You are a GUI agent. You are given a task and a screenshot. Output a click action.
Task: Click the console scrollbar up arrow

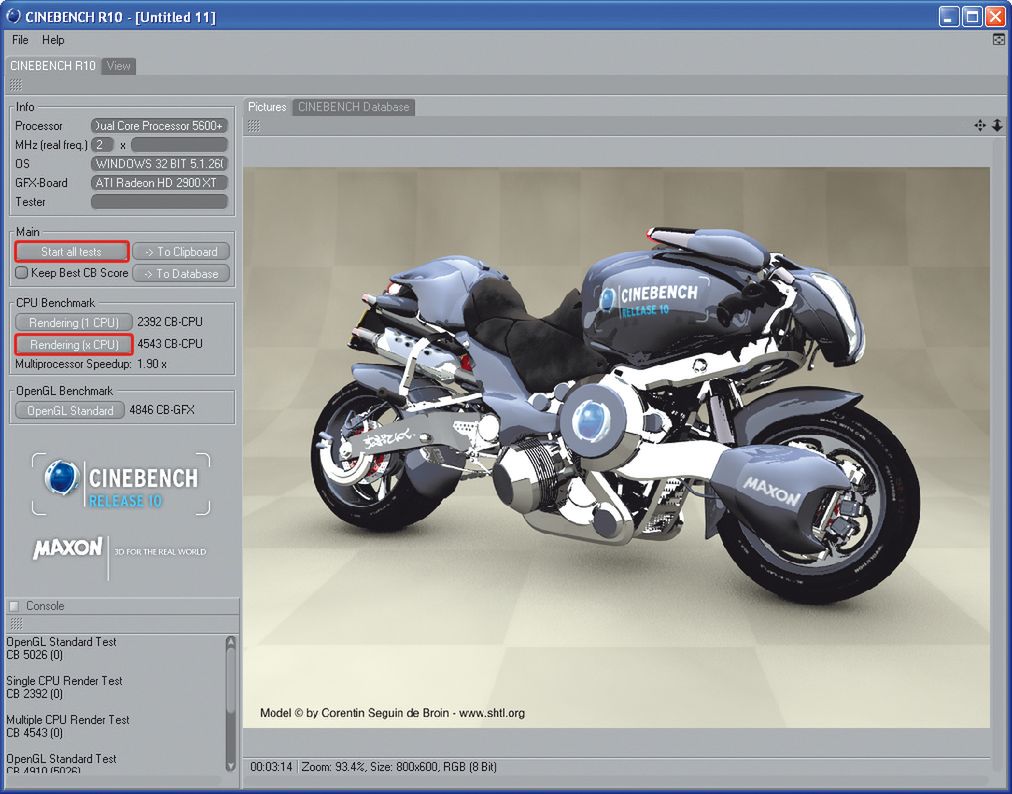pyautogui.click(x=231, y=642)
